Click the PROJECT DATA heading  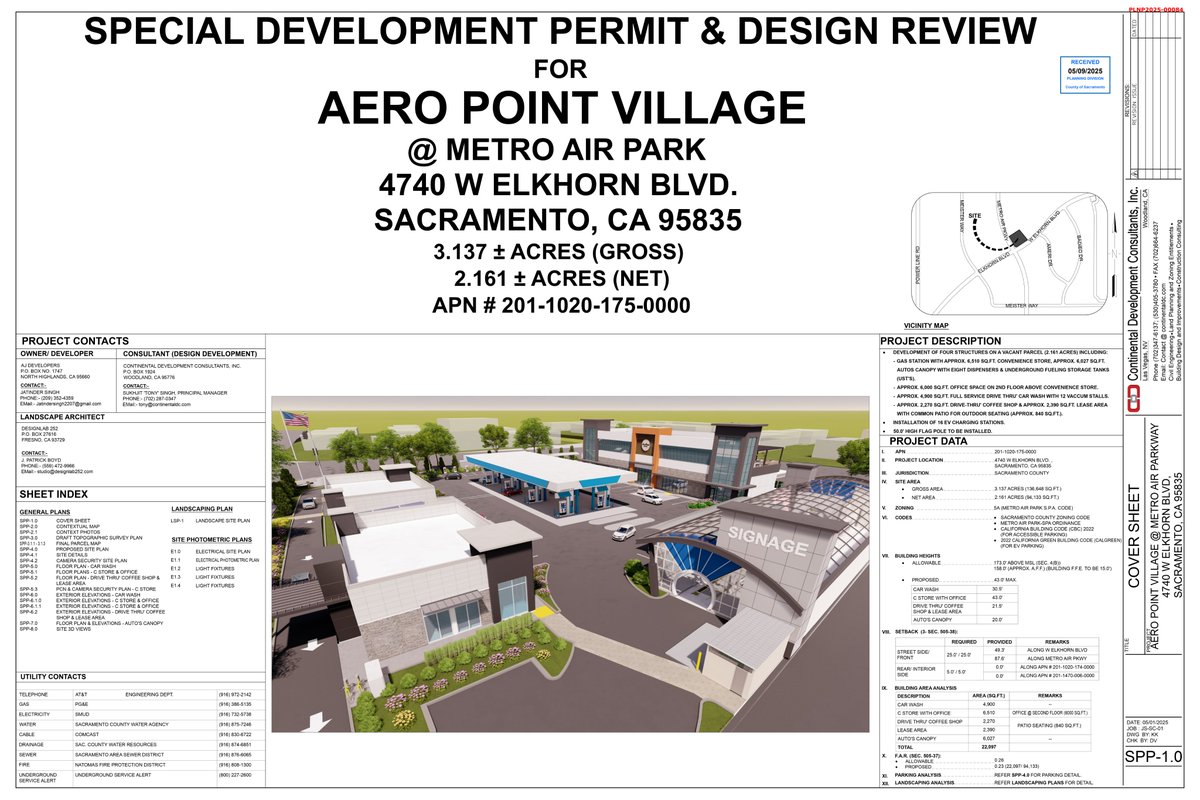(x=928, y=441)
